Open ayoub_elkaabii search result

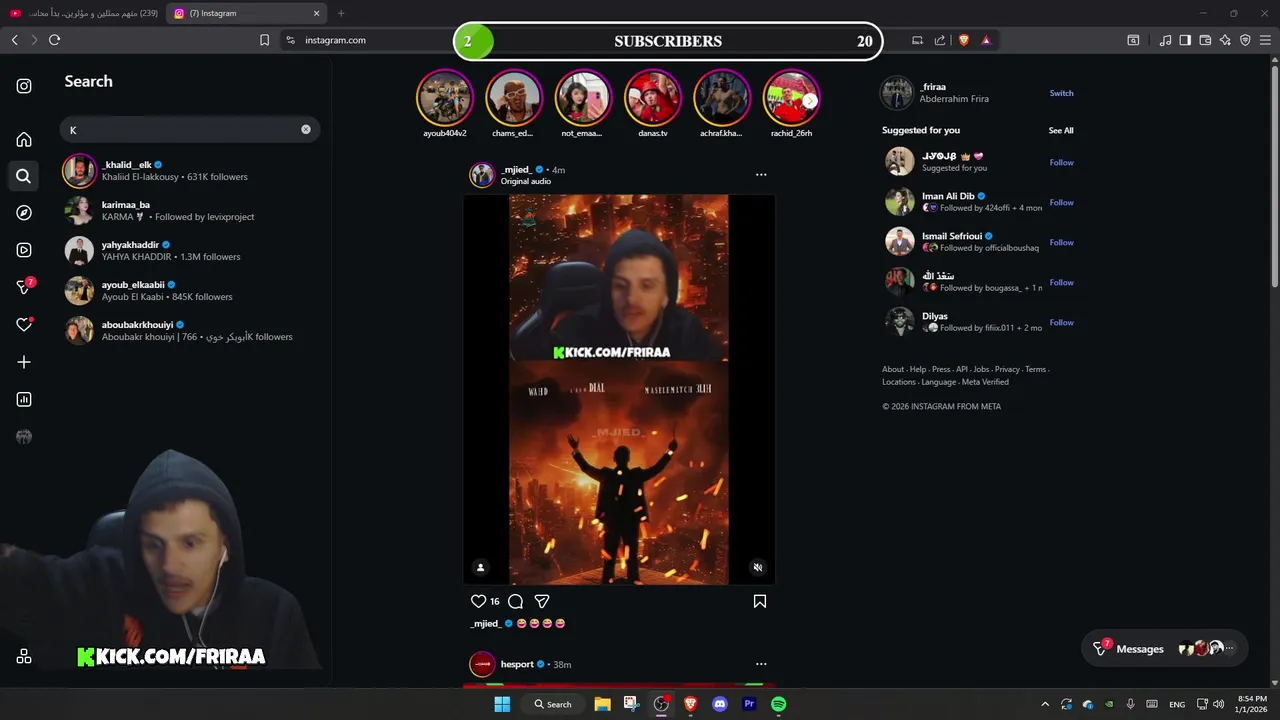click(x=190, y=291)
